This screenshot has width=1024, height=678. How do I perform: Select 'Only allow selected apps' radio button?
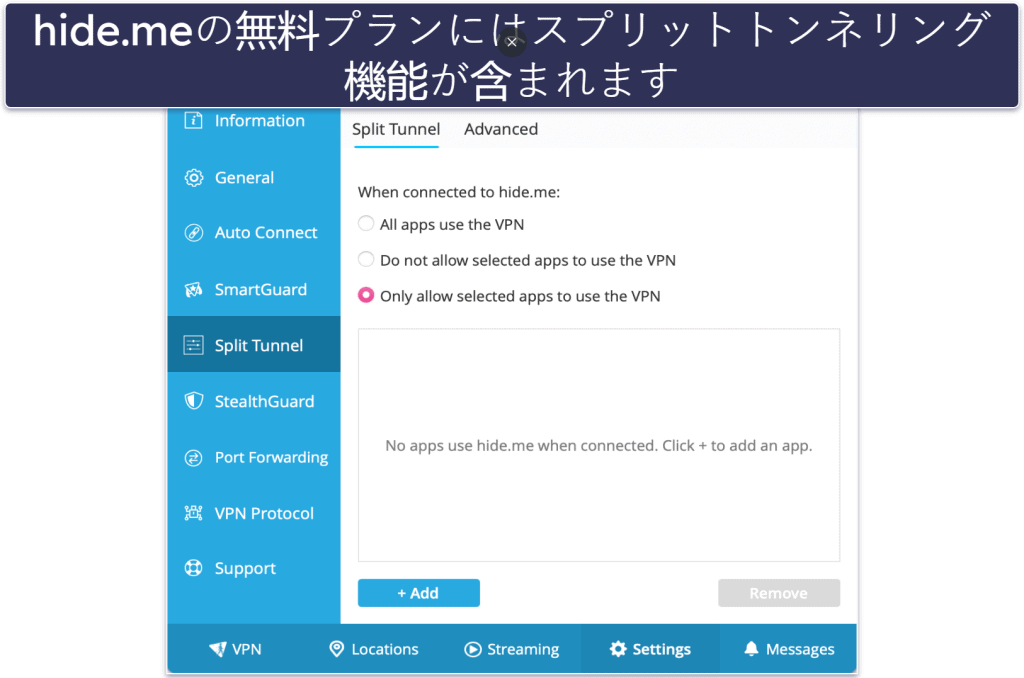point(366,295)
